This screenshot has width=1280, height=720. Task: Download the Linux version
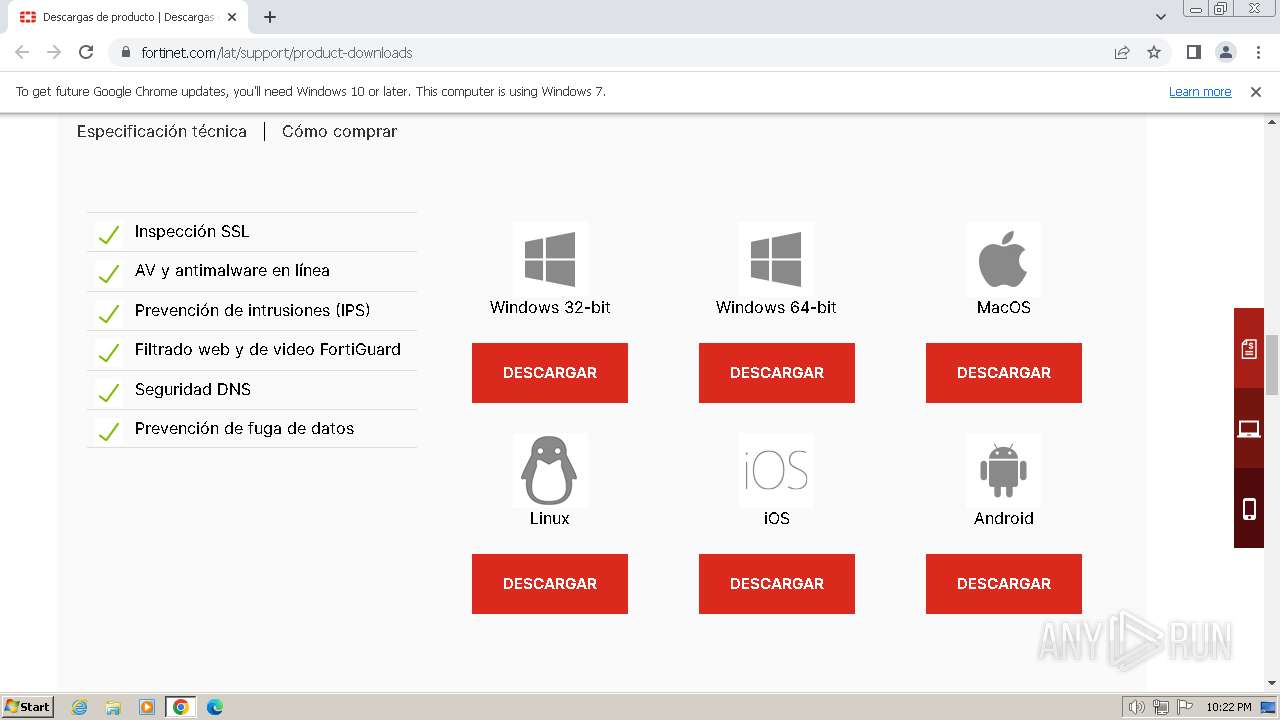(550, 584)
